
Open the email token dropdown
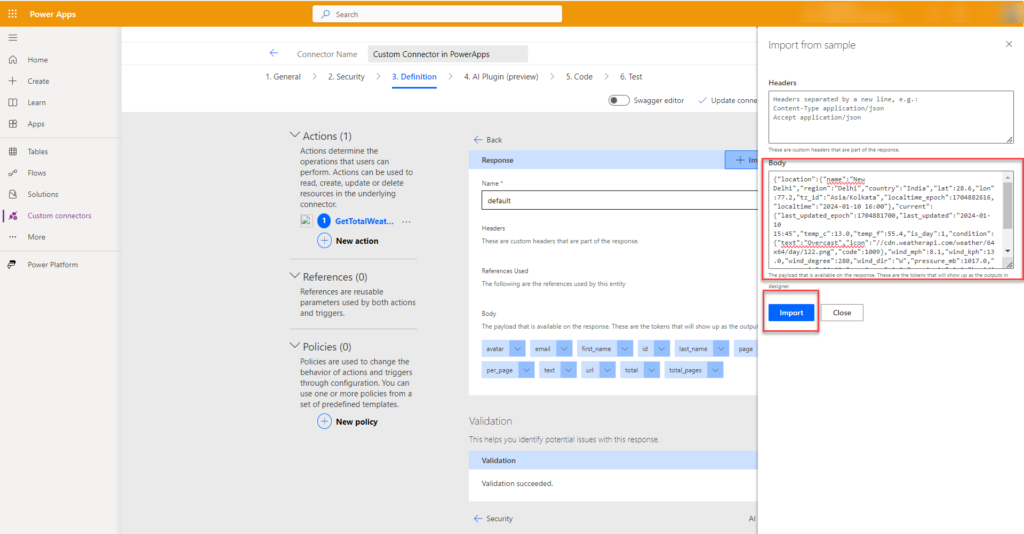(566, 348)
